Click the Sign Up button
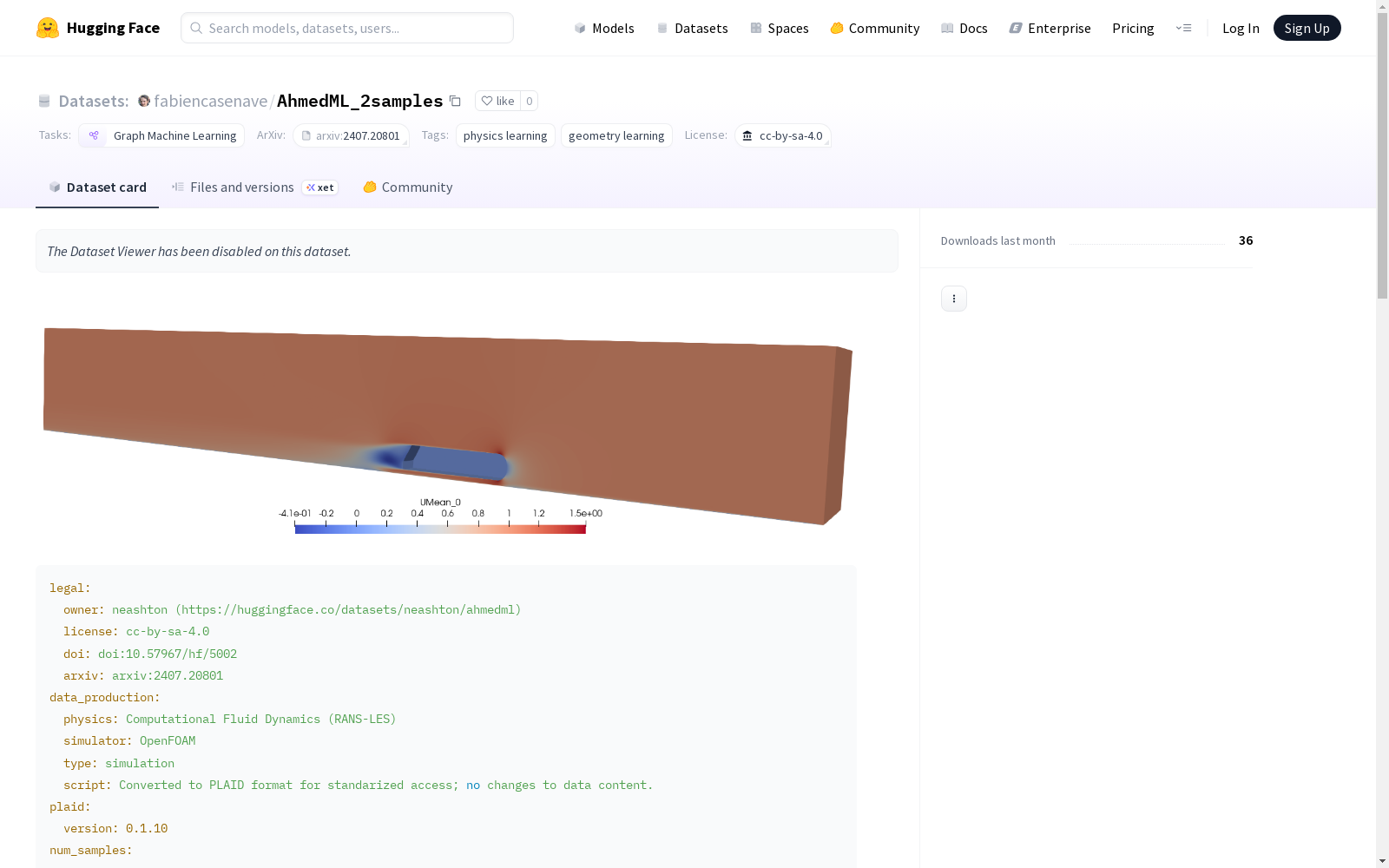The width and height of the screenshot is (1389, 868). click(x=1307, y=28)
